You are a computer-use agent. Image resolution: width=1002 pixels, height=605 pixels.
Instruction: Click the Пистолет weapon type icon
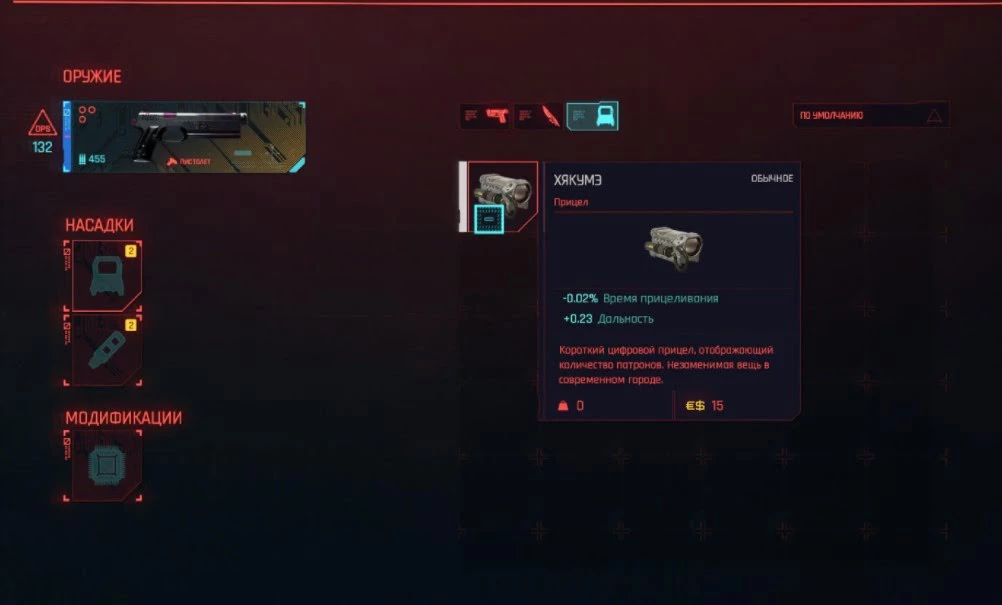(171, 162)
